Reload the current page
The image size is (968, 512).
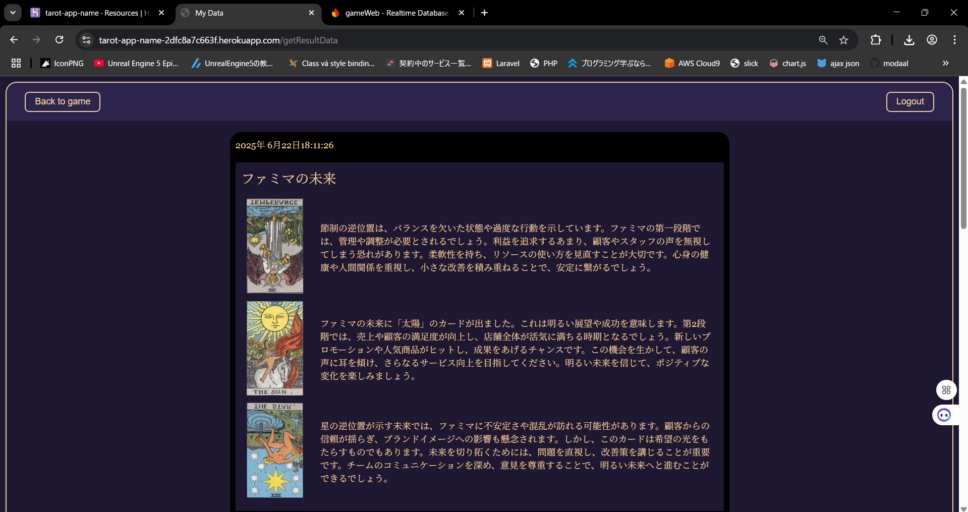point(59,40)
